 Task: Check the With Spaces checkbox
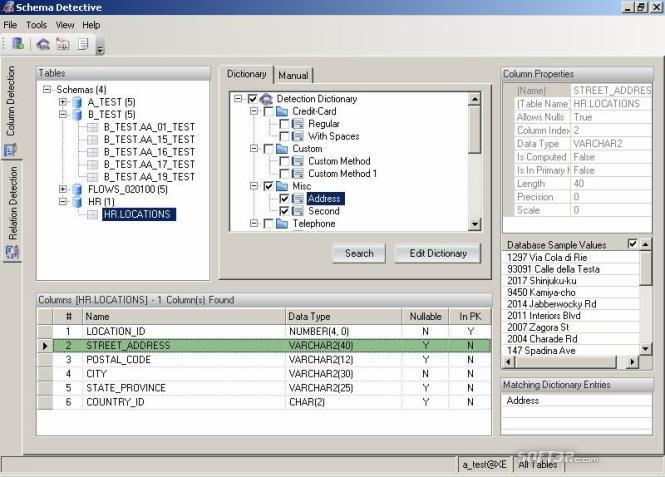point(285,136)
